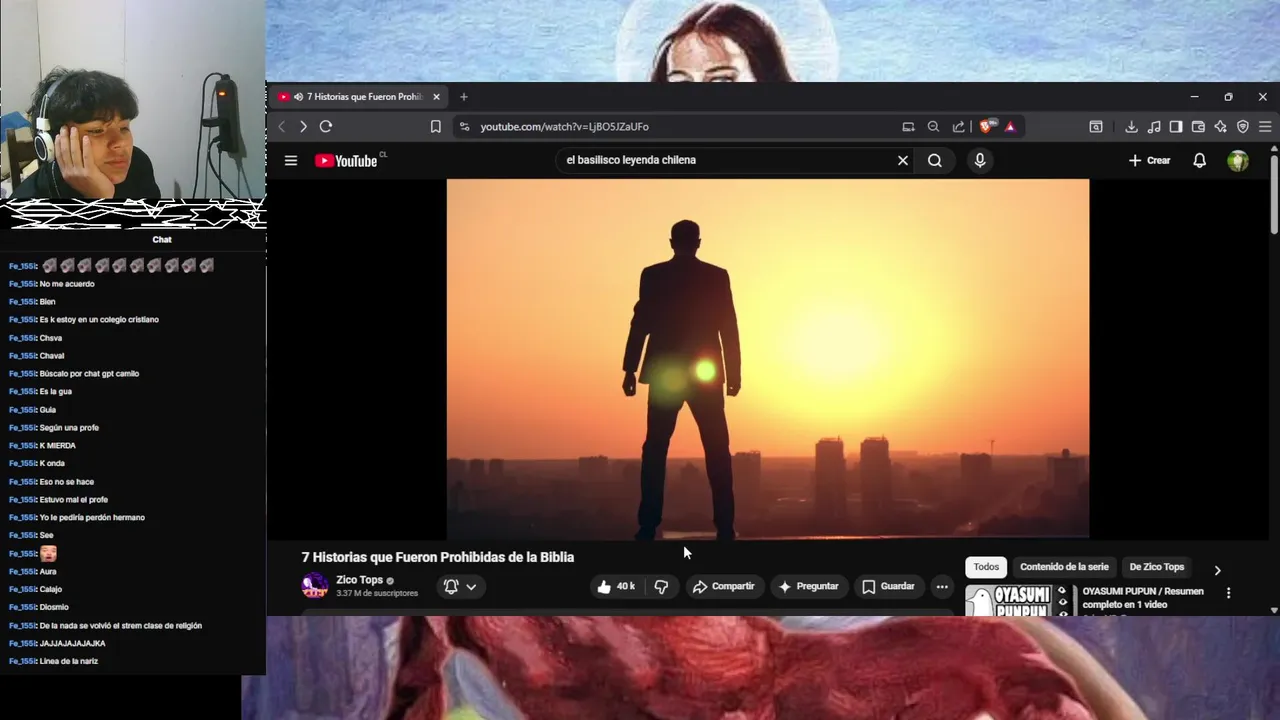Image resolution: width=1280 pixels, height=720 pixels.
Task: Go to the YouTube home logo
Action: pos(346,161)
